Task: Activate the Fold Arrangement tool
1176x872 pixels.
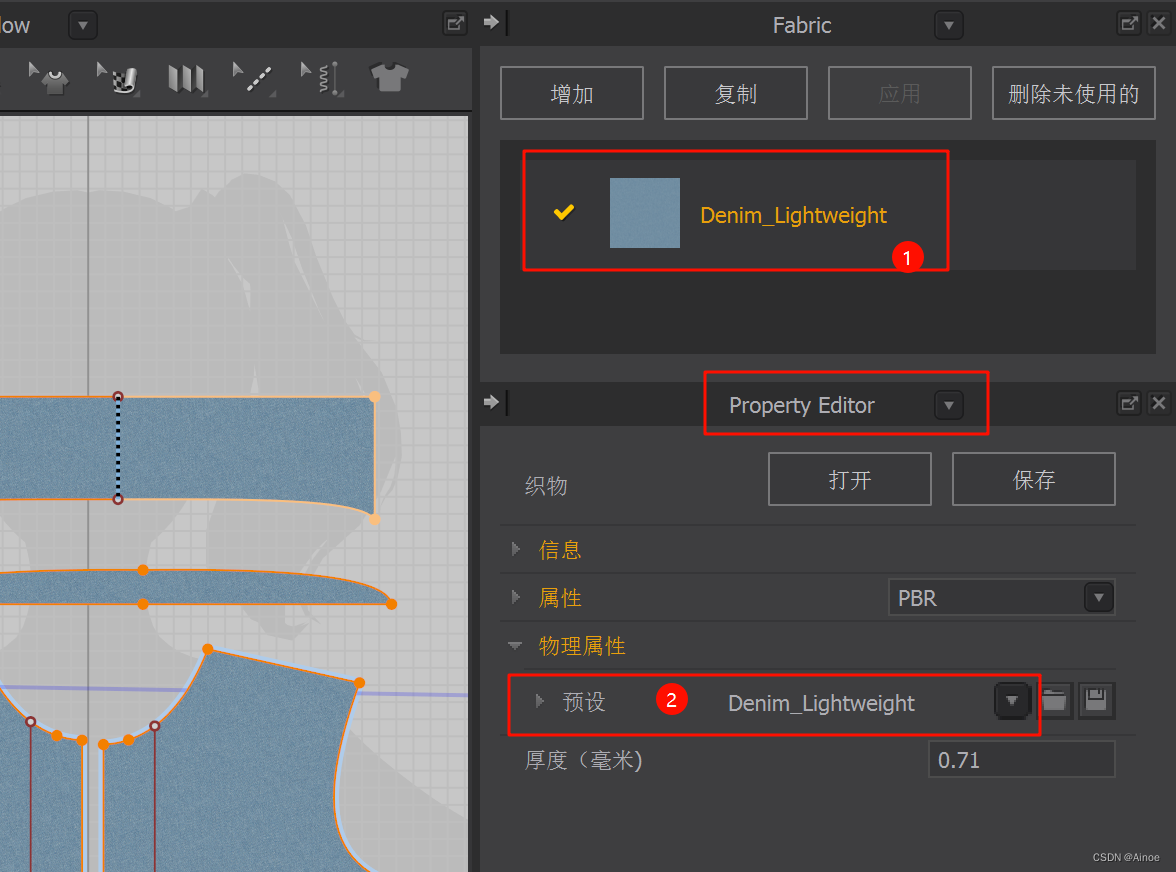Action: point(186,78)
